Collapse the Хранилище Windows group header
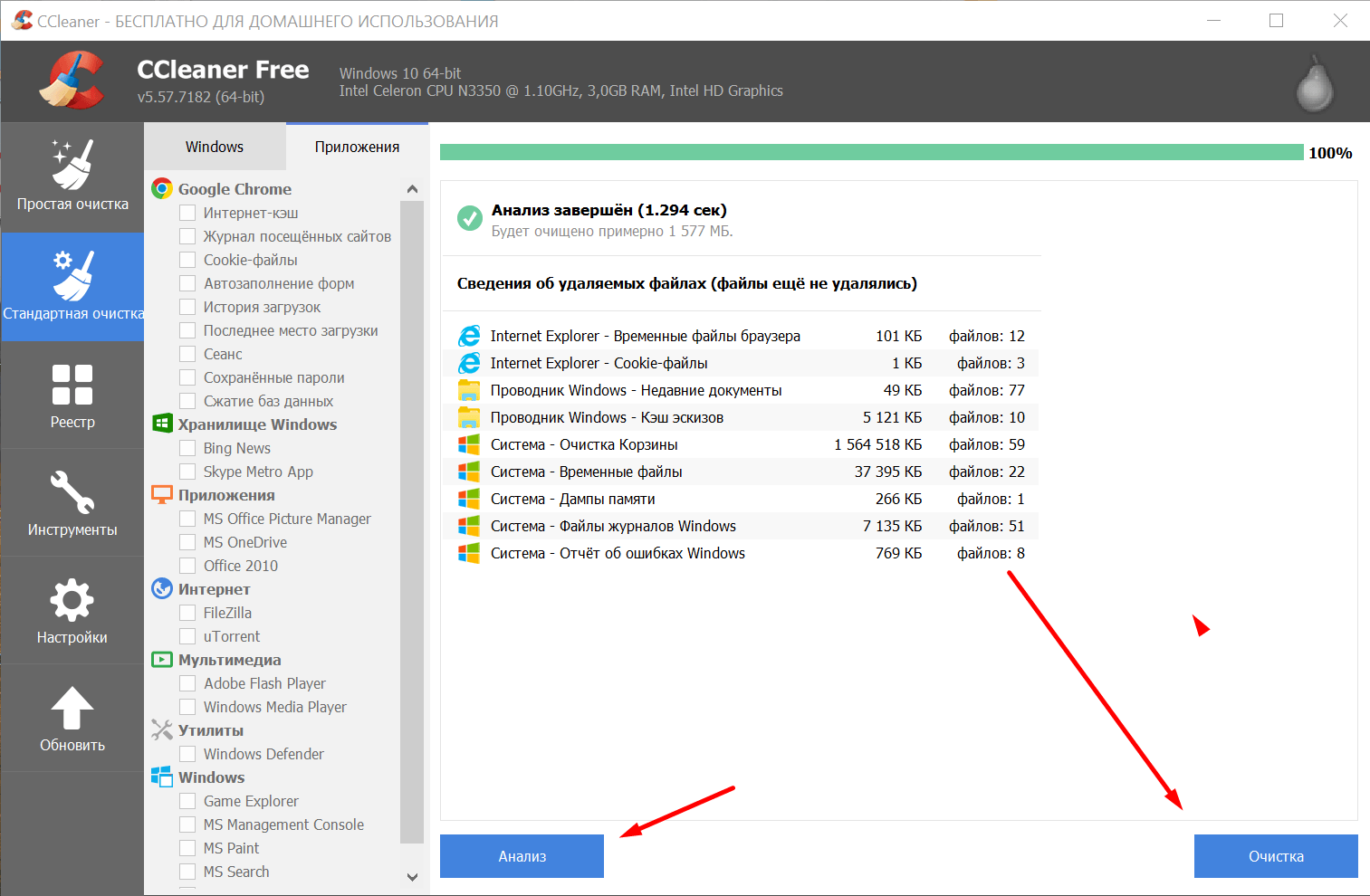This screenshot has width=1370, height=896. click(257, 424)
